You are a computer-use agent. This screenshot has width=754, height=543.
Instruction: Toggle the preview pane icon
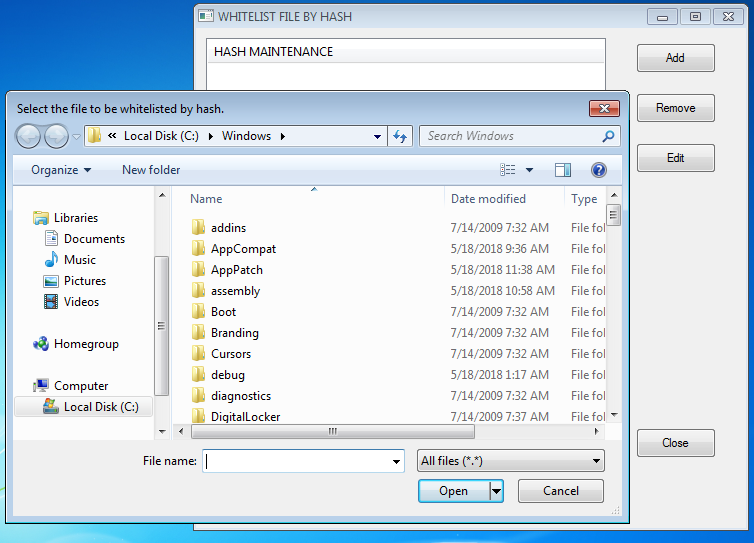click(x=563, y=170)
